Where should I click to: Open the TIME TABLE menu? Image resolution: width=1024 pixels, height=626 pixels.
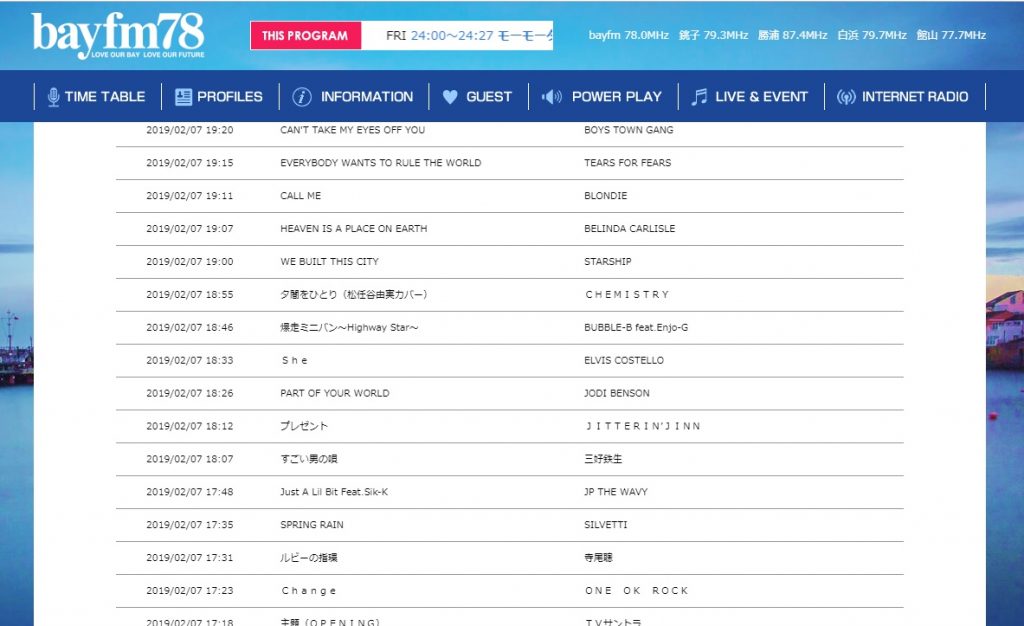tap(104, 97)
